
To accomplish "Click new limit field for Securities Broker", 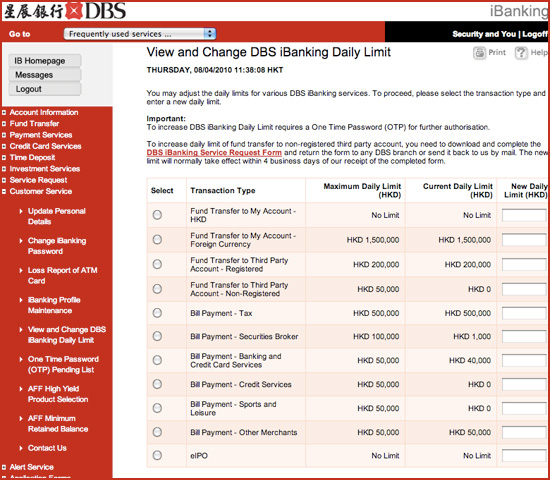I will [x=524, y=336].
